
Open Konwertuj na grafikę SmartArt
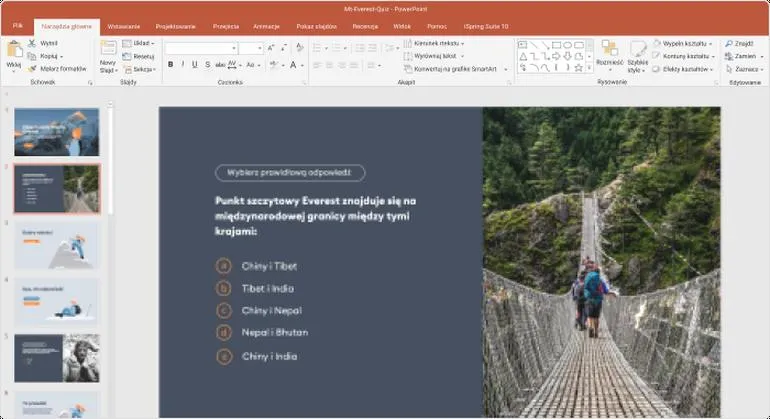click(455, 69)
